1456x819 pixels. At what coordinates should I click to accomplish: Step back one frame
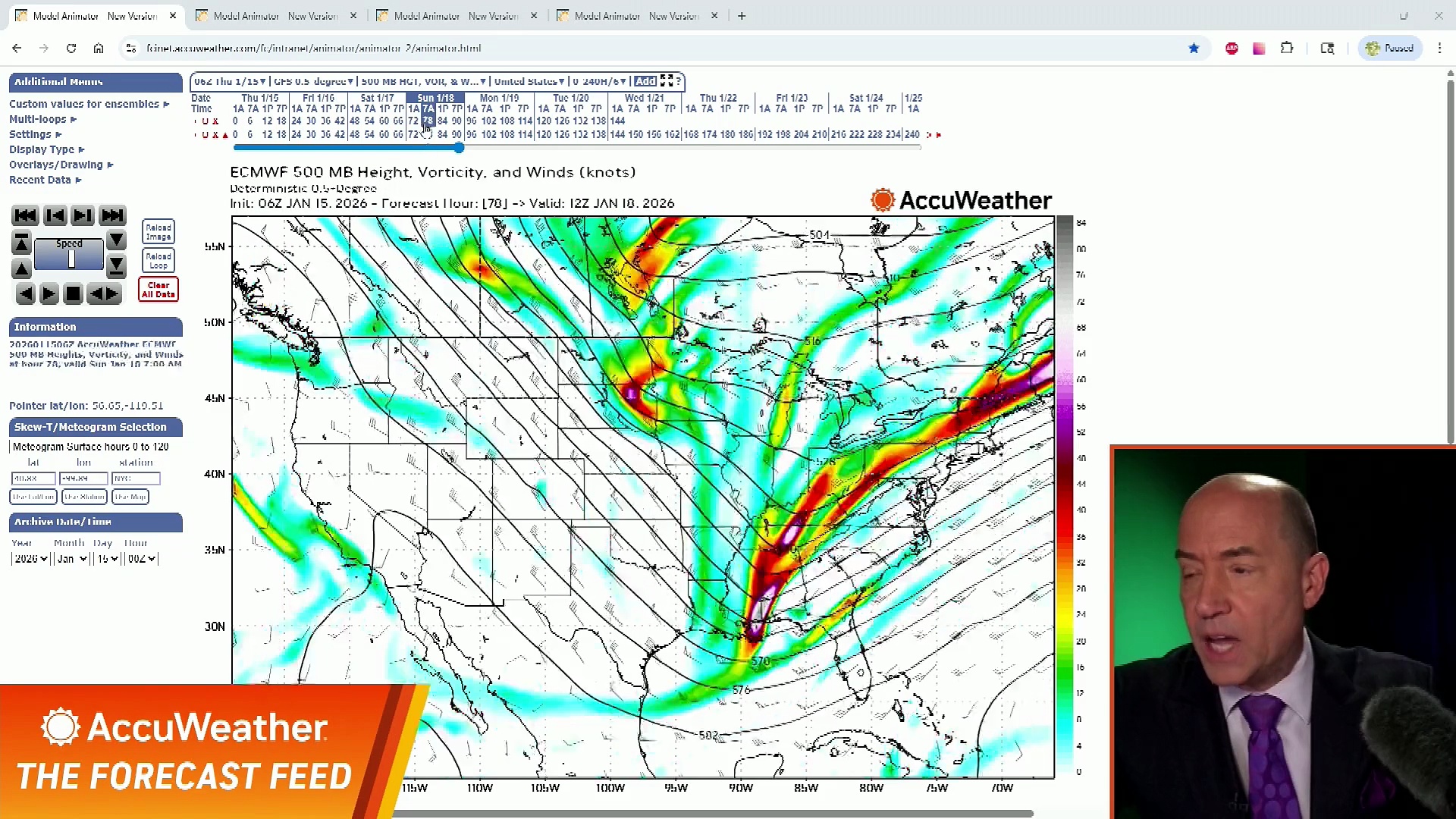pos(55,215)
